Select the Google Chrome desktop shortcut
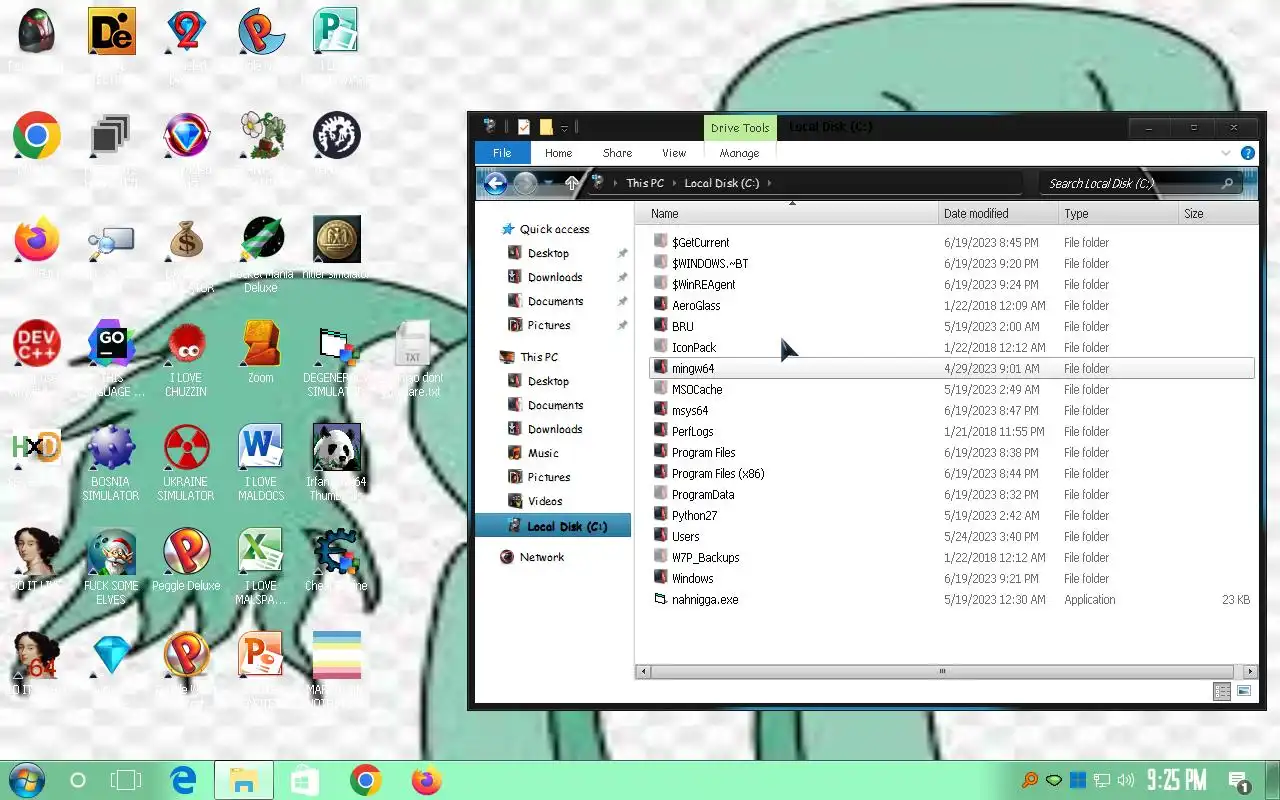 pyautogui.click(x=37, y=135)
